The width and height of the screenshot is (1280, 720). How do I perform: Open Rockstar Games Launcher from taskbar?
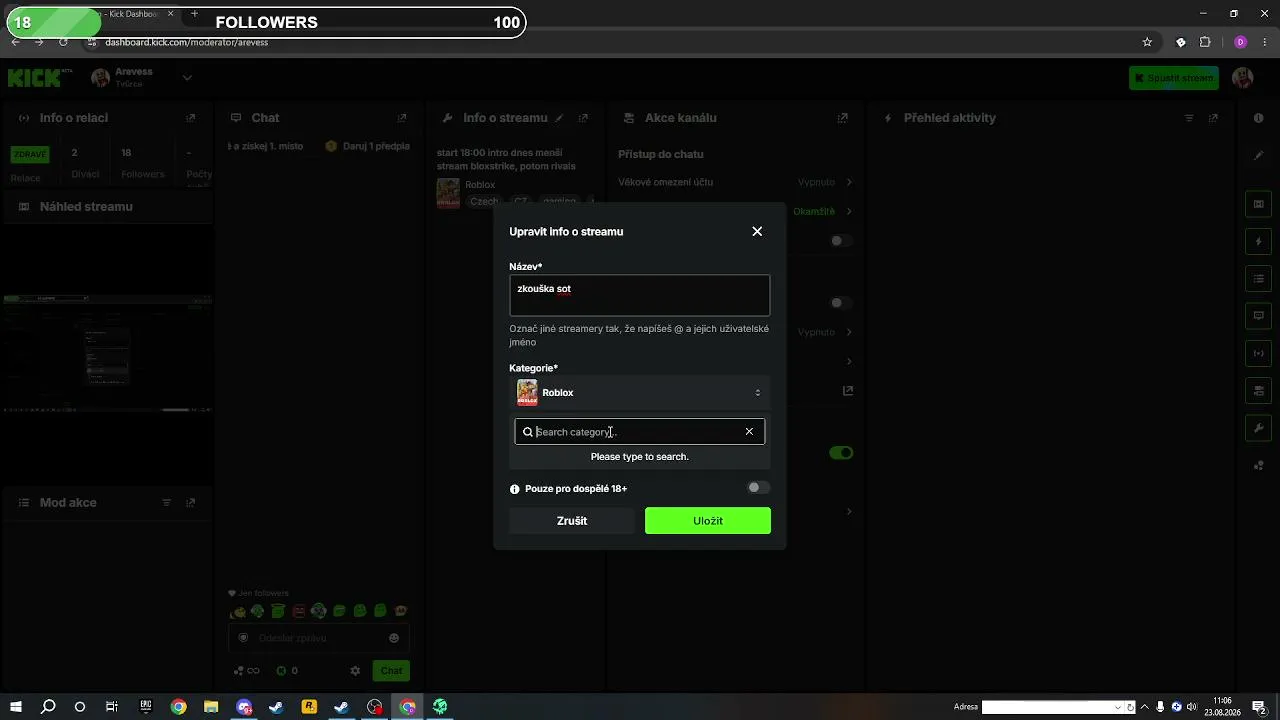309,707
